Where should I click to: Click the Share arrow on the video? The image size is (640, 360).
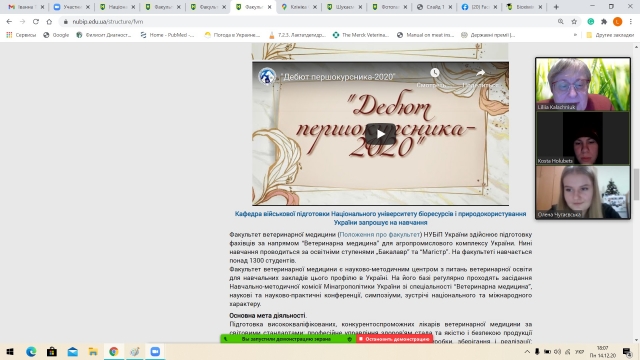tap(480, 73)
